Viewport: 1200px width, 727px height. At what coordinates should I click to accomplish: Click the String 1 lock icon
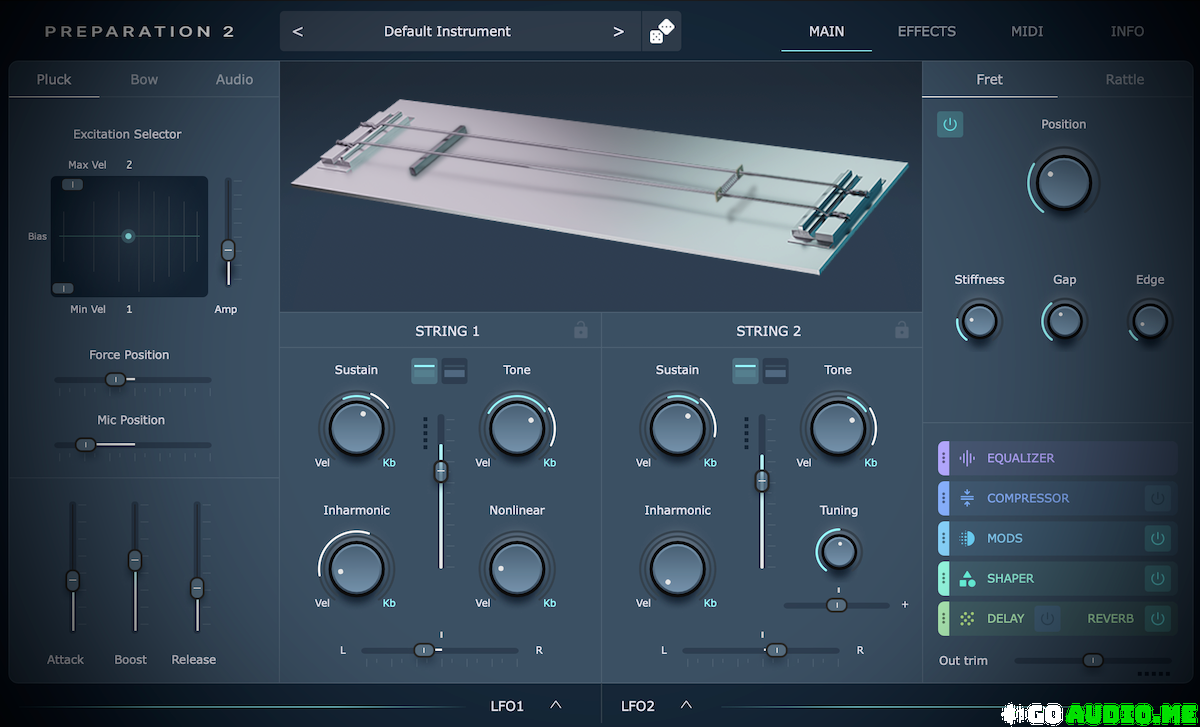point(581,330)
